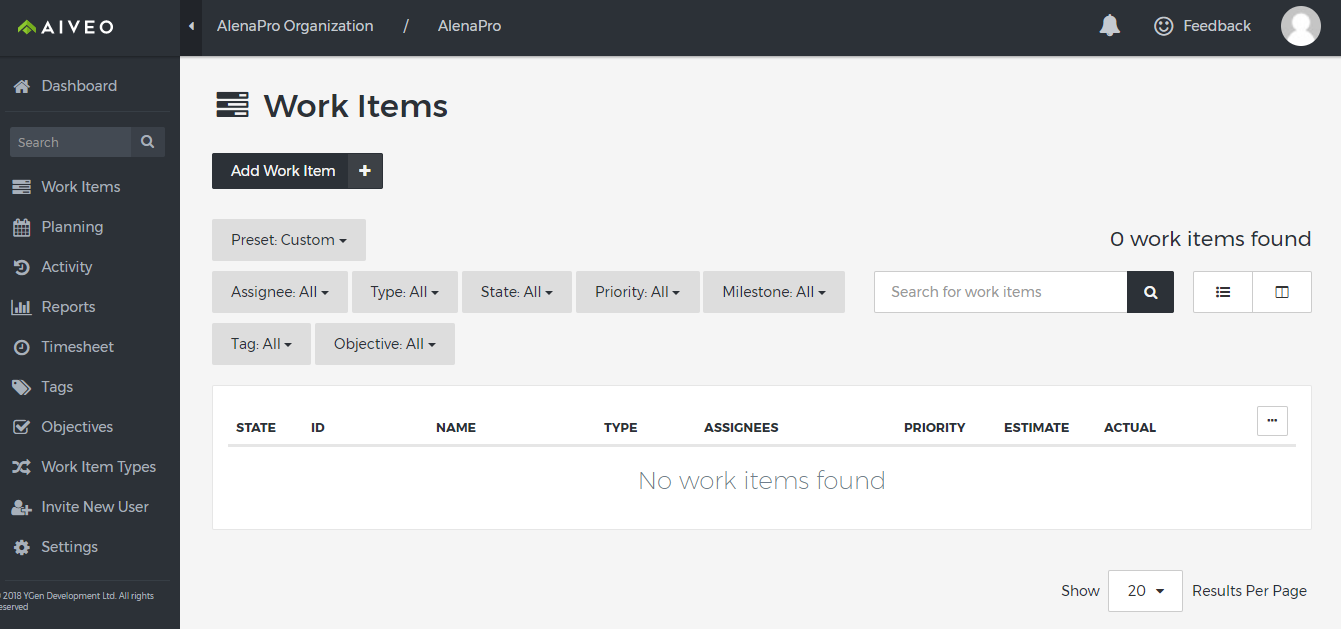
Task: Open the Preset: Custom dropdown
Action: [288, 240]
